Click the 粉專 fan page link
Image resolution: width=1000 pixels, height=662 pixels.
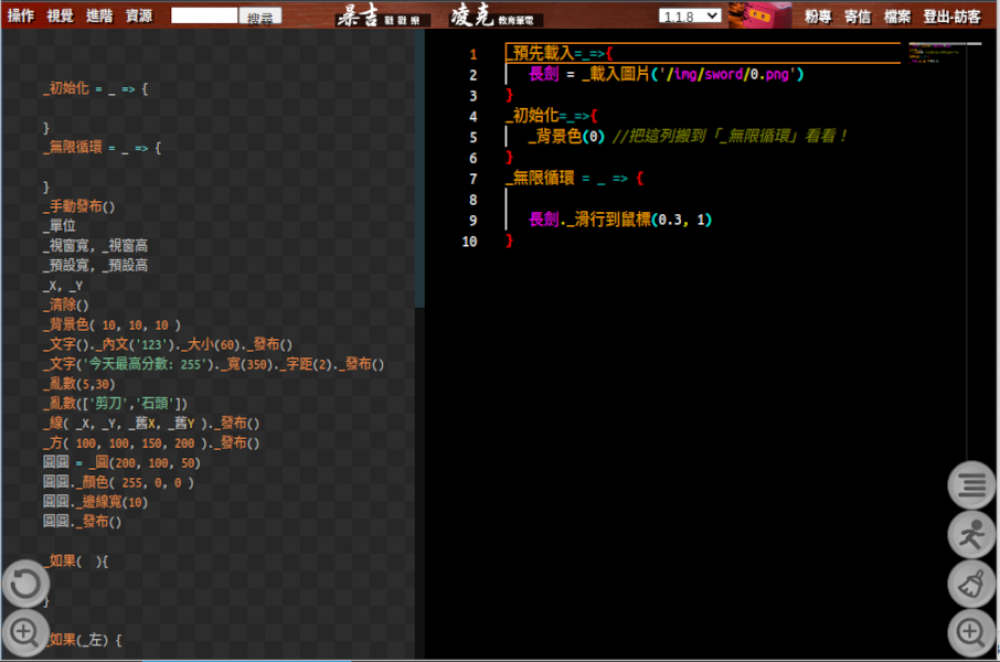(x=818, y=16)
